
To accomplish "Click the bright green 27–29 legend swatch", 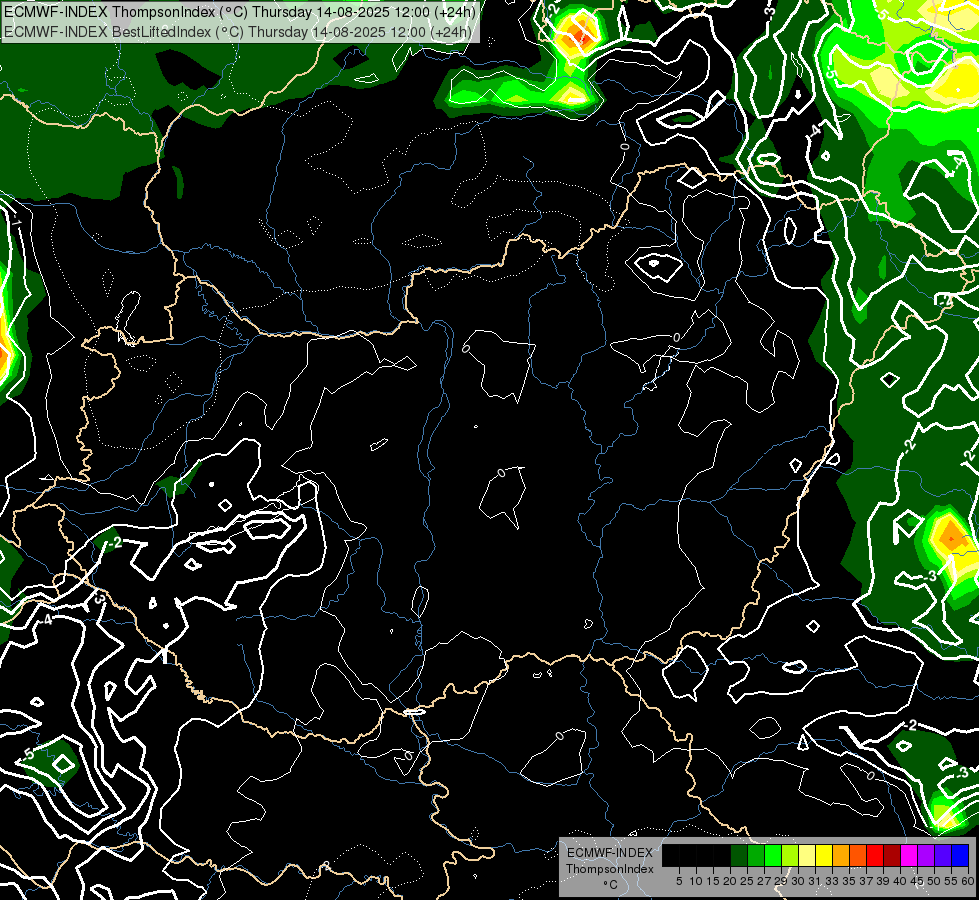I will pos(773,855).
